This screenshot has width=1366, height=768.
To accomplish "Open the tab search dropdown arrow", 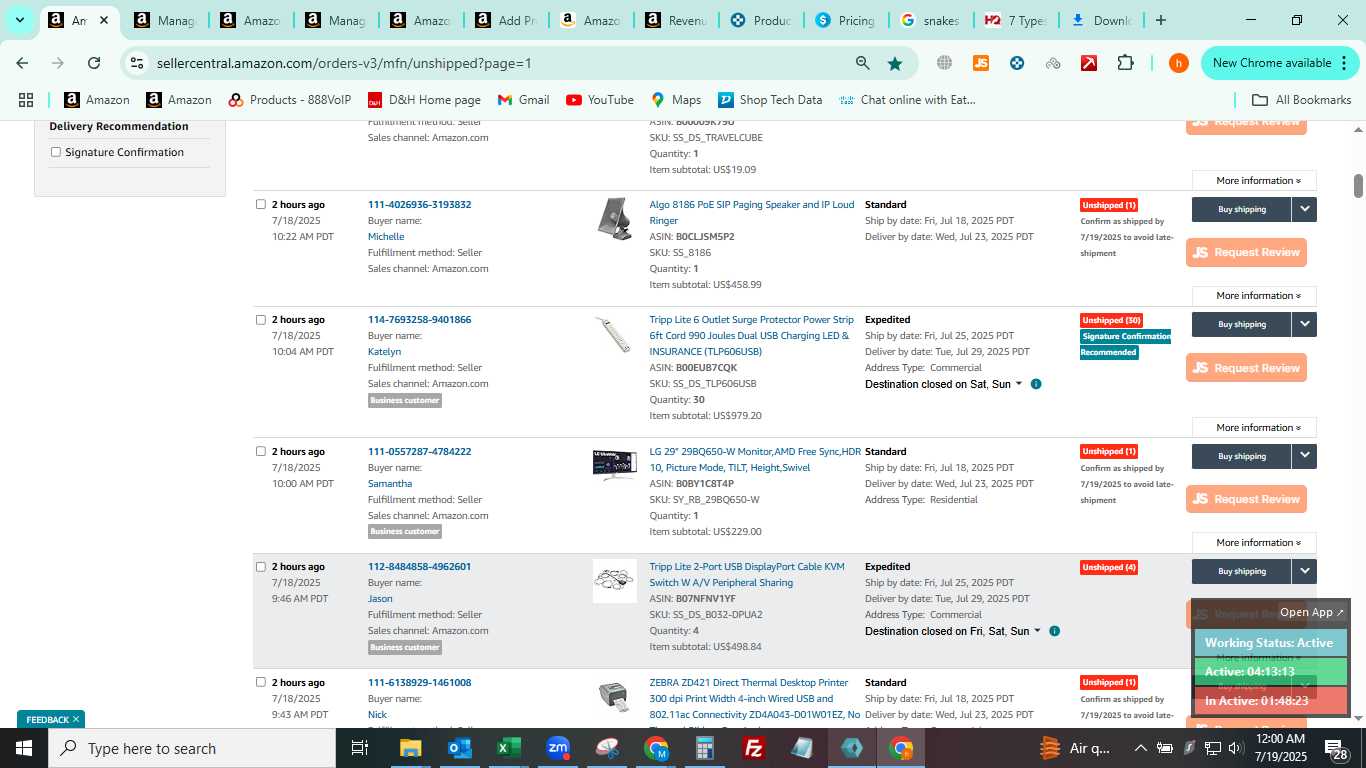I will click(x=19, y=20).
